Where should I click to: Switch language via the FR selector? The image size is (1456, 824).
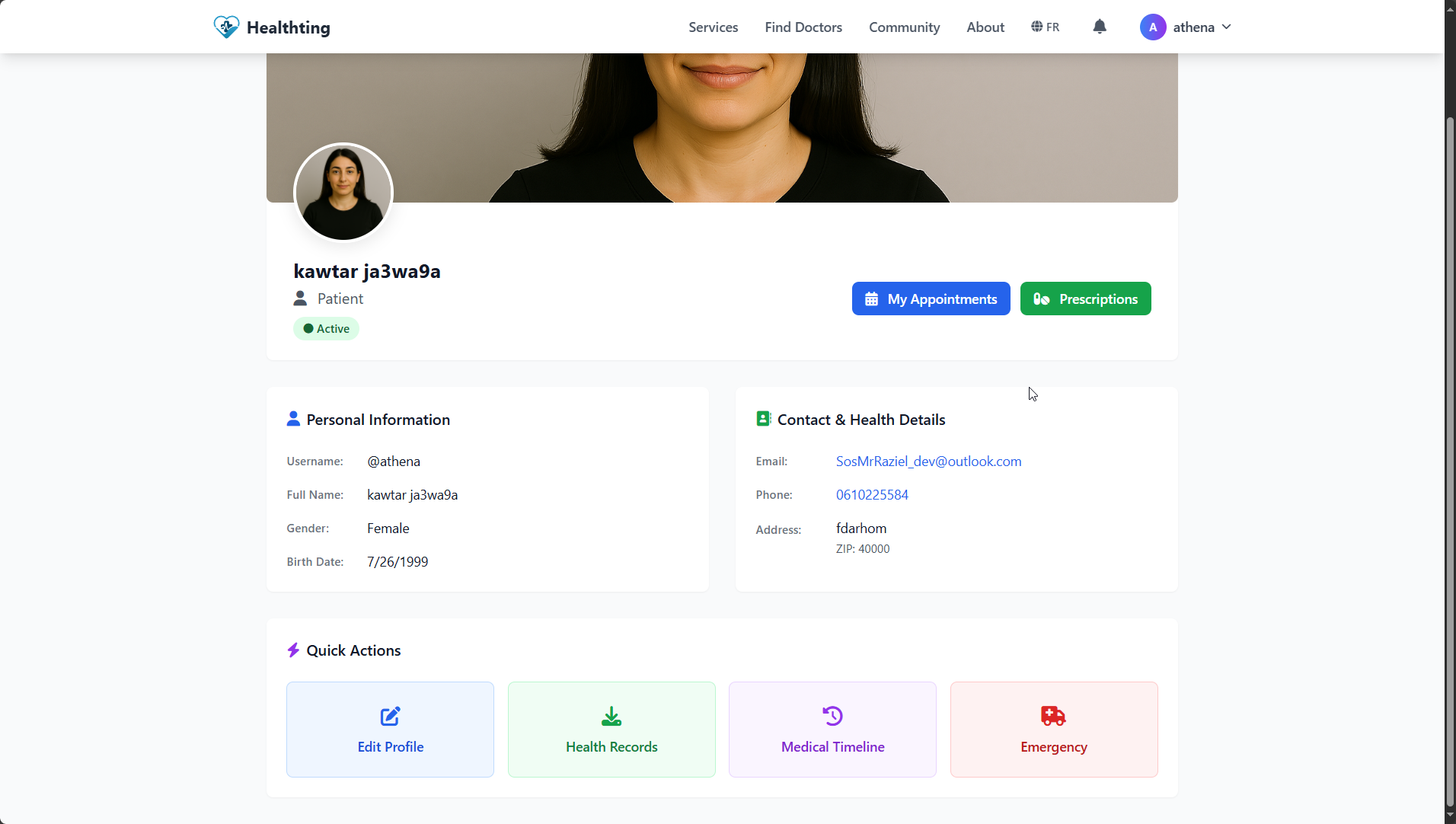(1052, 27)
